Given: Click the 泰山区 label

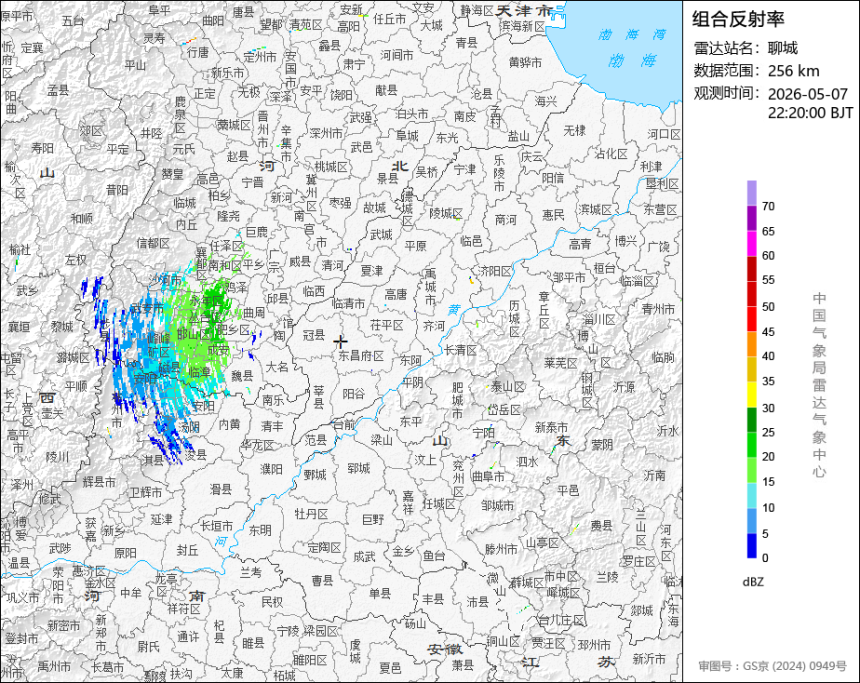Looking at the screenshot, I should click(507, 387).
